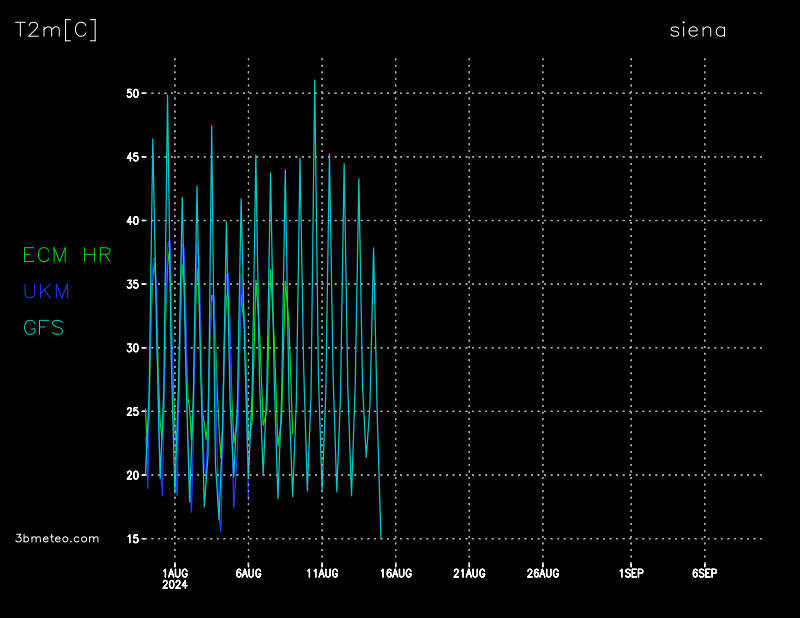
Task: Click the 6AUG date tick label
Action: tap(248, 573)
